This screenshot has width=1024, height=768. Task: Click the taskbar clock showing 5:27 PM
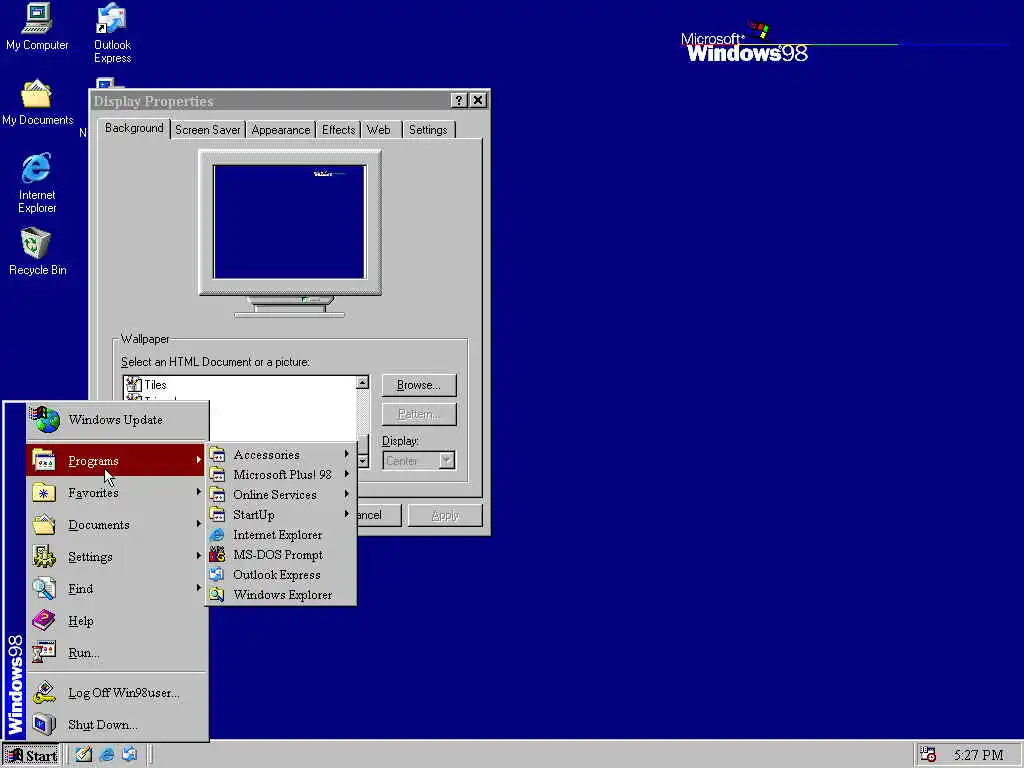click(x=978, y=755)
